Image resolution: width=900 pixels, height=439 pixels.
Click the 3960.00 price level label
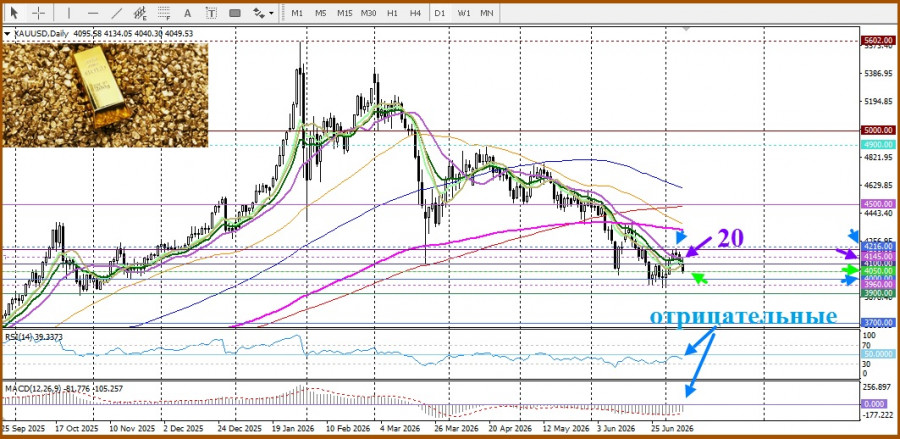pos(878,284)
